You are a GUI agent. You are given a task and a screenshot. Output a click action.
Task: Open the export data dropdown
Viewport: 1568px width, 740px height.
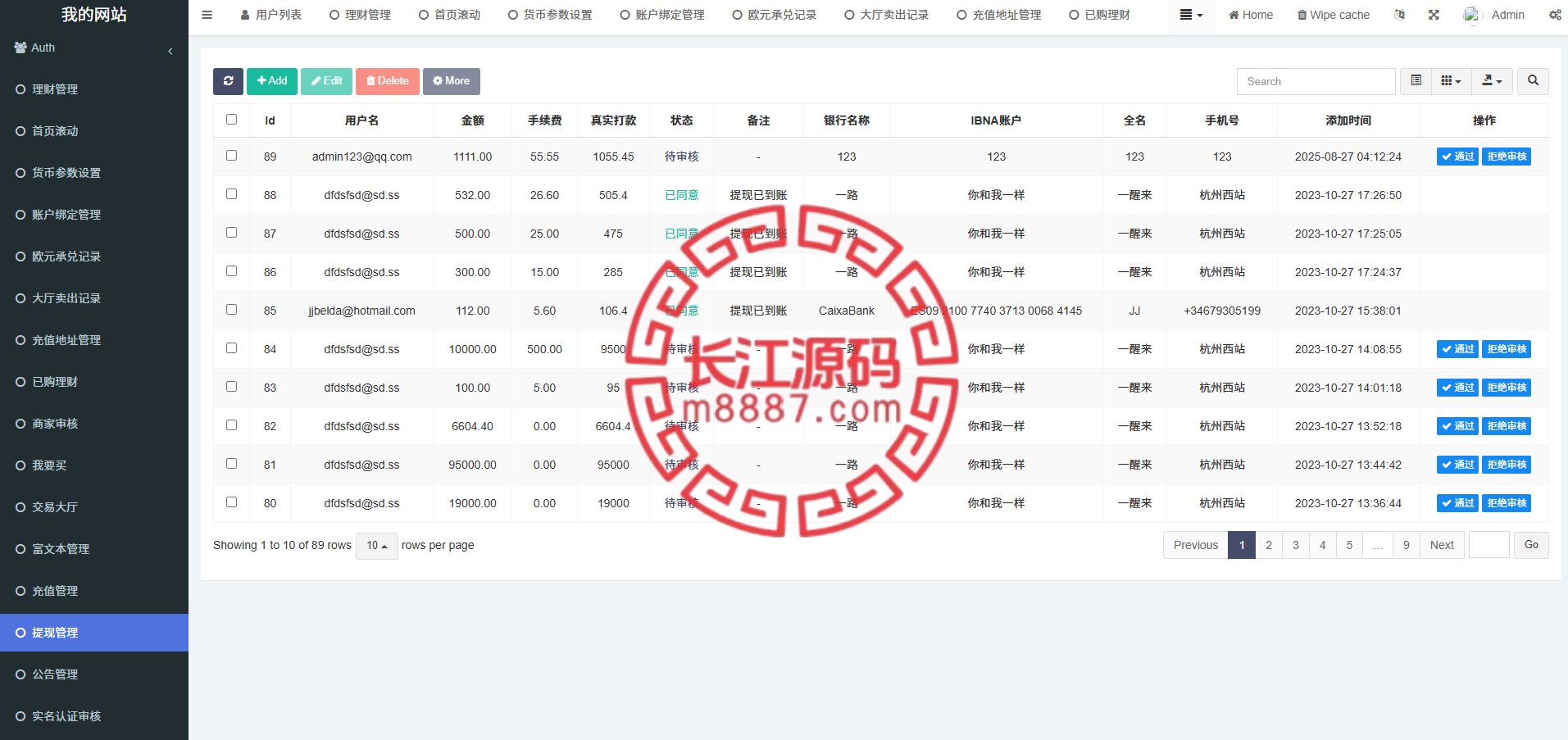click(x=1492, y=81)
